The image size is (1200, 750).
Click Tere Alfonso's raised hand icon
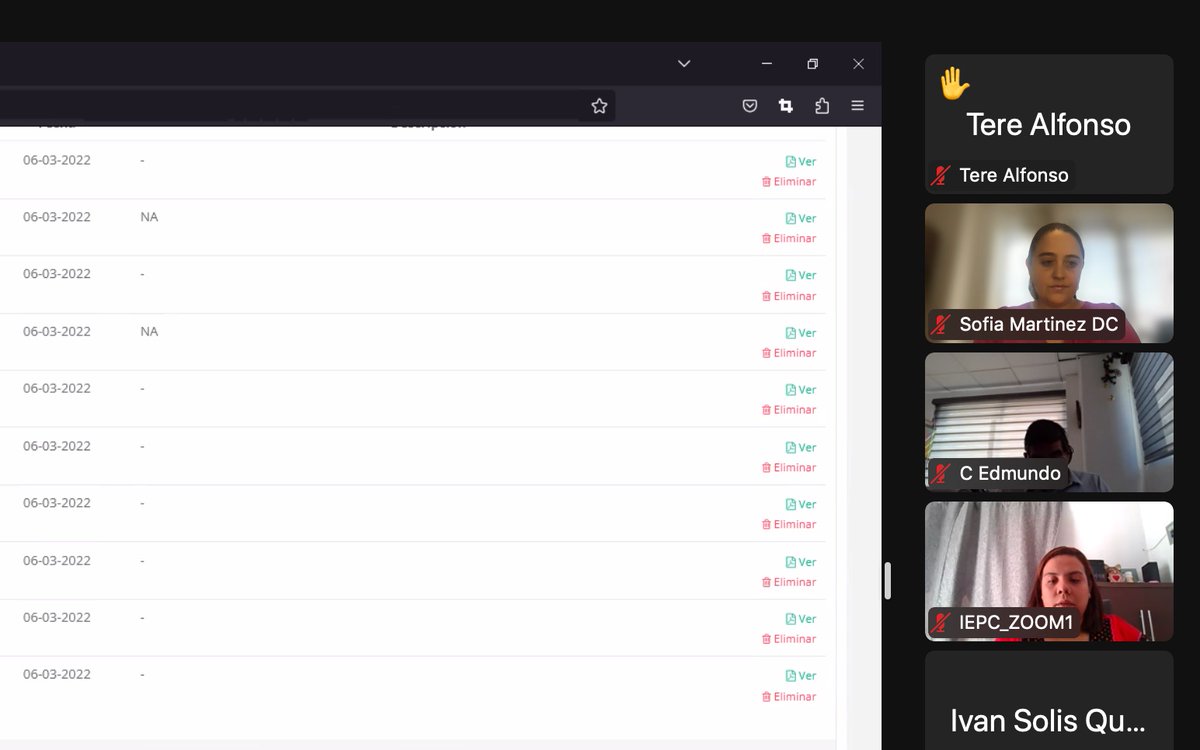click(954, 83)
